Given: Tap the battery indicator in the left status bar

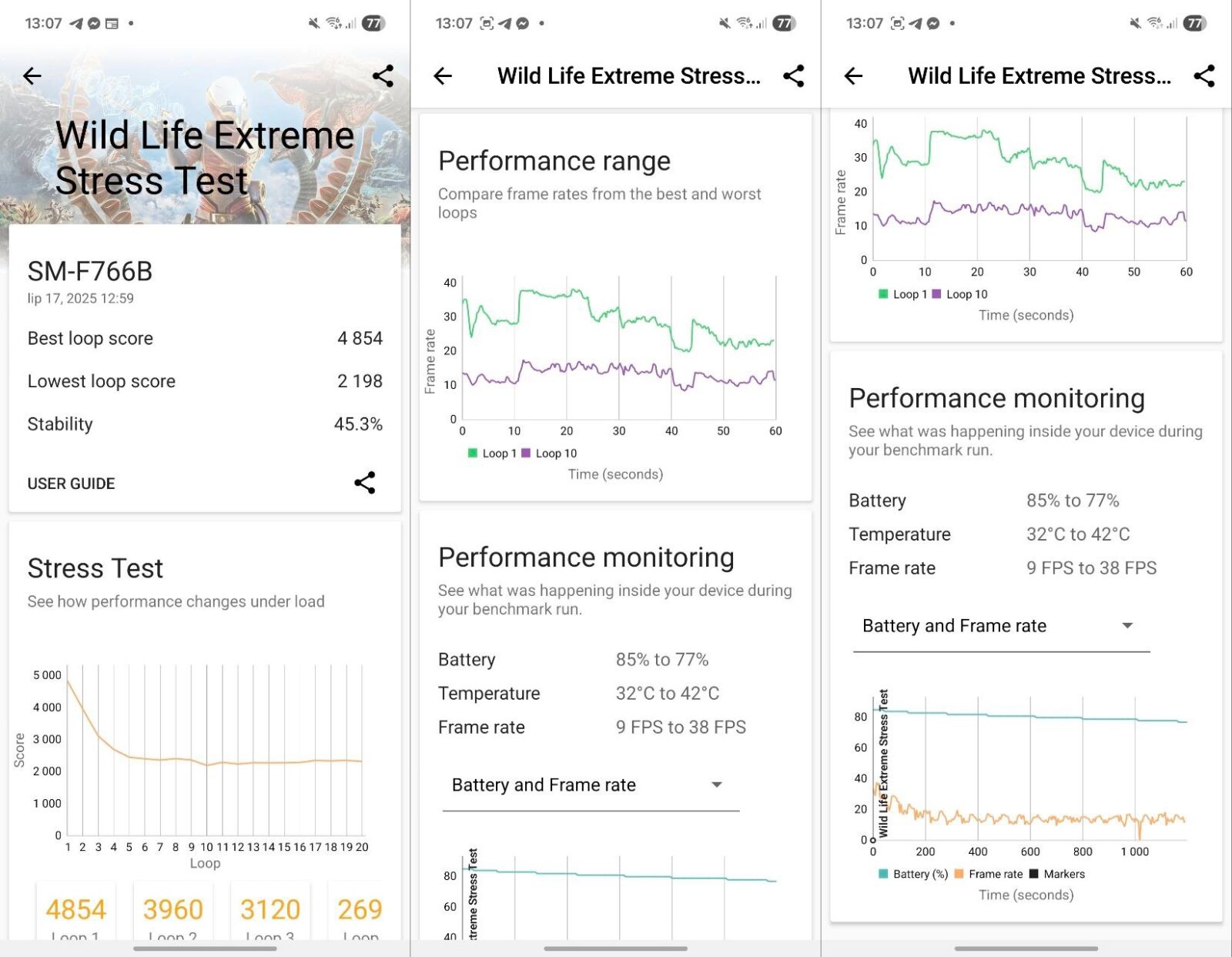Looking at the screenshot, I should pyautogui.click(x=373, y=23).
